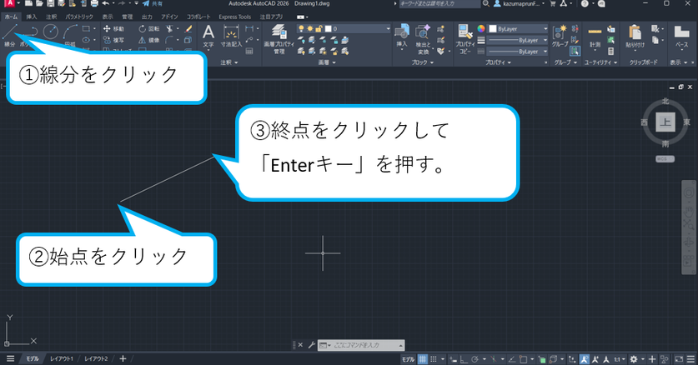Viewport: 698px width, 365px height.
Task: Expand the Utilities (ユーティリティ) panel
Action: point(601,63)
